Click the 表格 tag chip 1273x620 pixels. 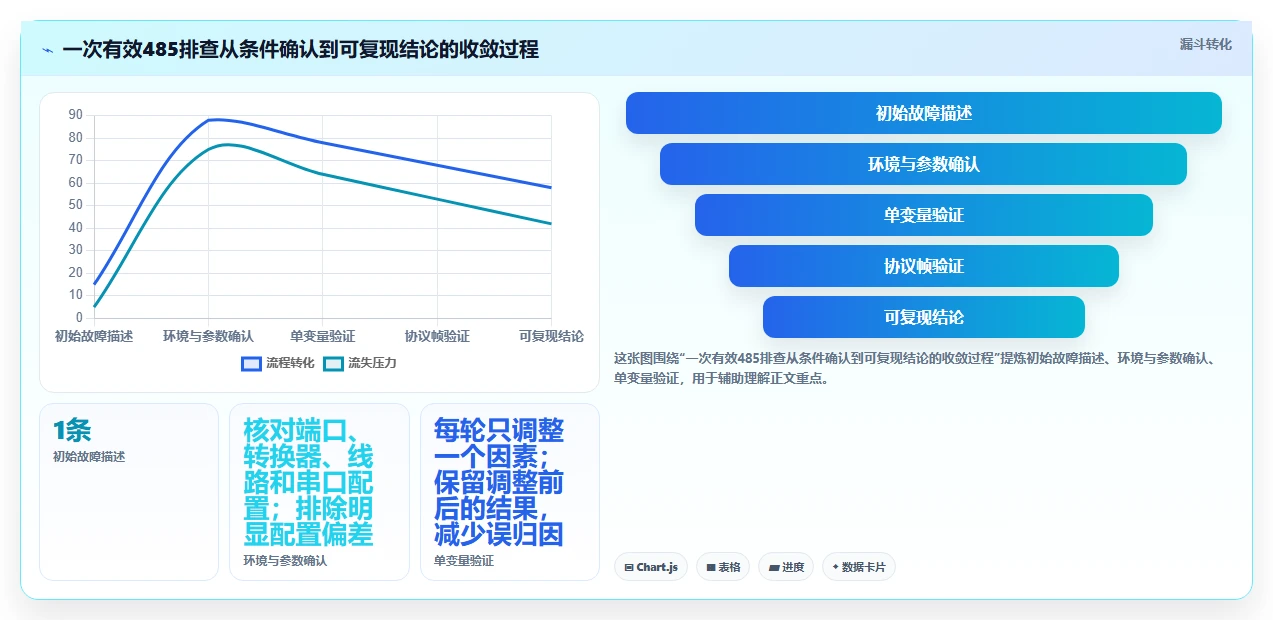(x=723, y=567)
